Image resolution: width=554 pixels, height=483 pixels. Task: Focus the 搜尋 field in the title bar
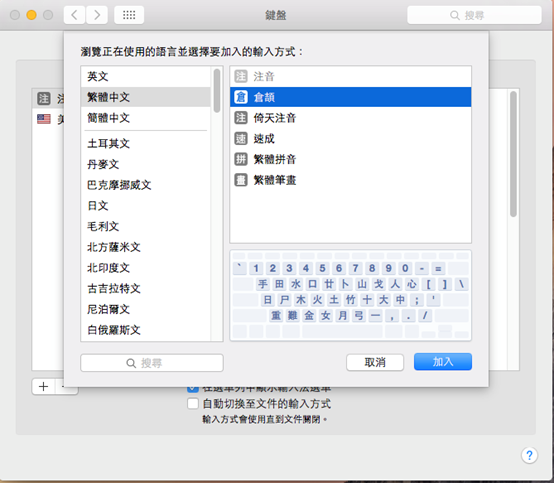tap(474, 15)
